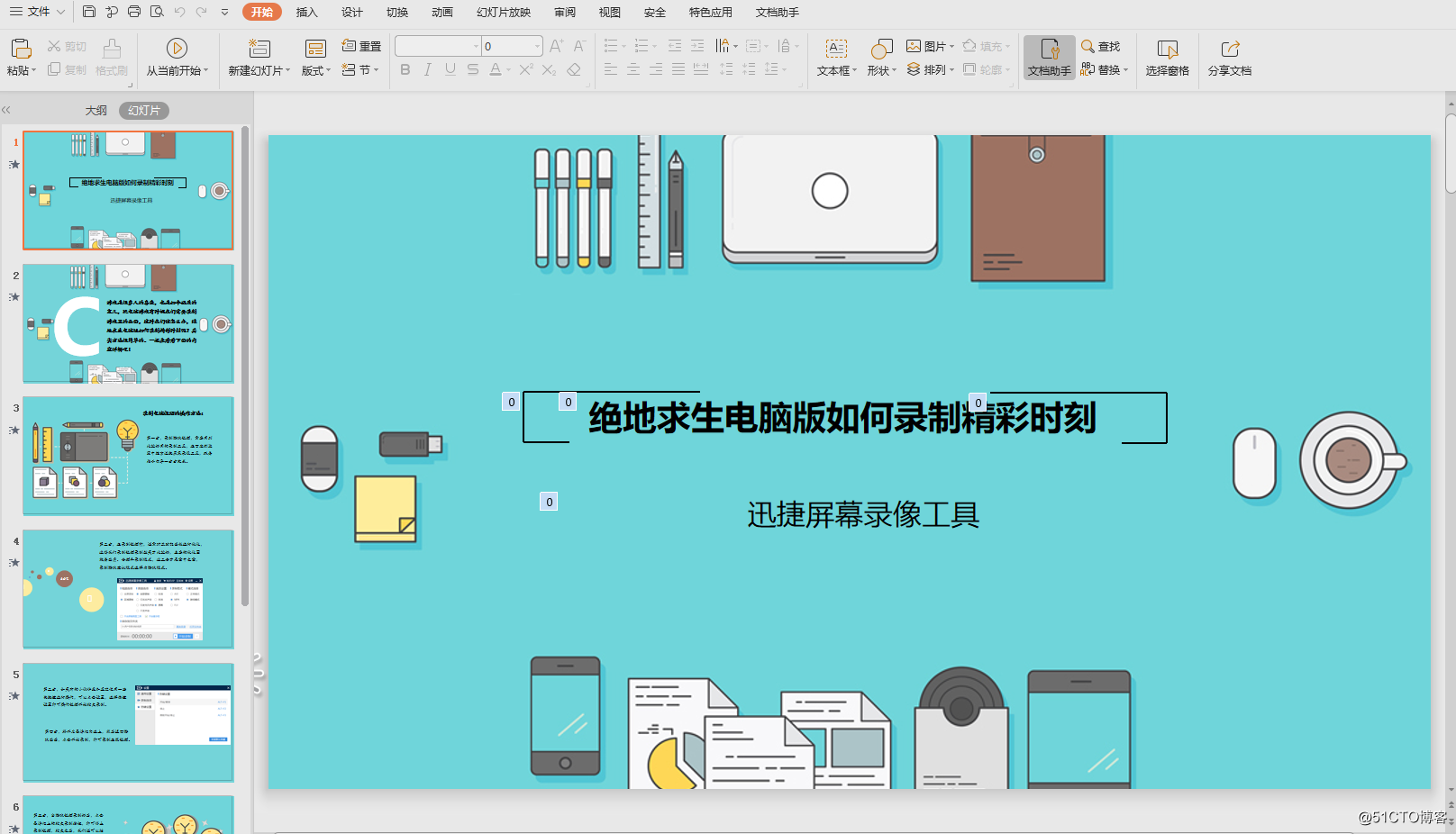Click the Undo arrow icon
The width and height of the screenshot is (1456, 834).
click(179, 12)
